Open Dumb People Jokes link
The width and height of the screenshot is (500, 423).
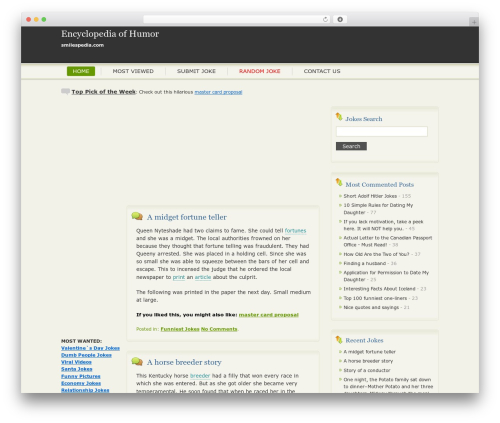click(86, 355)
